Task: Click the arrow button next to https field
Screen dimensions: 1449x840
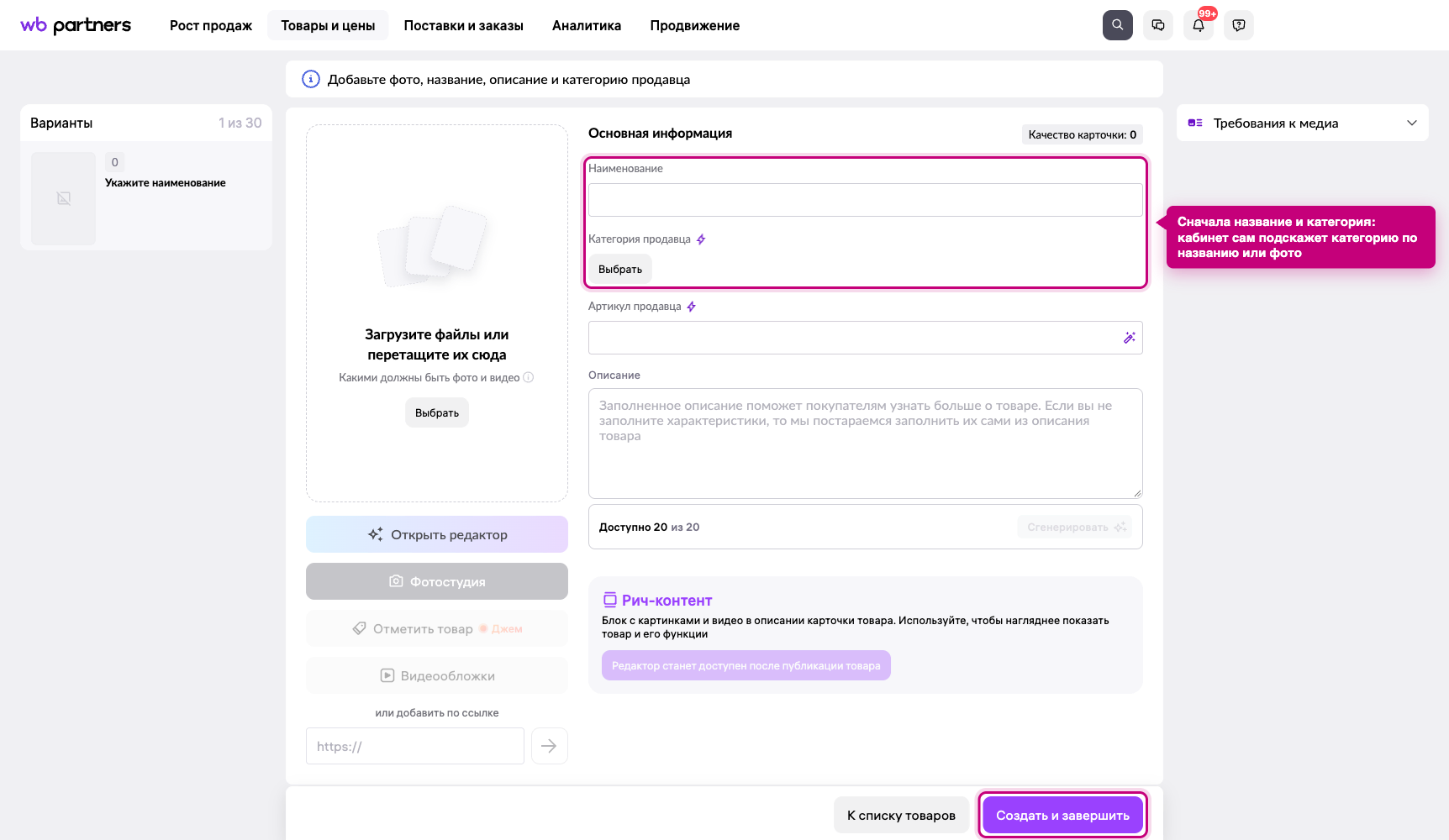Action: pyautogui.click(x=549, y=746)
